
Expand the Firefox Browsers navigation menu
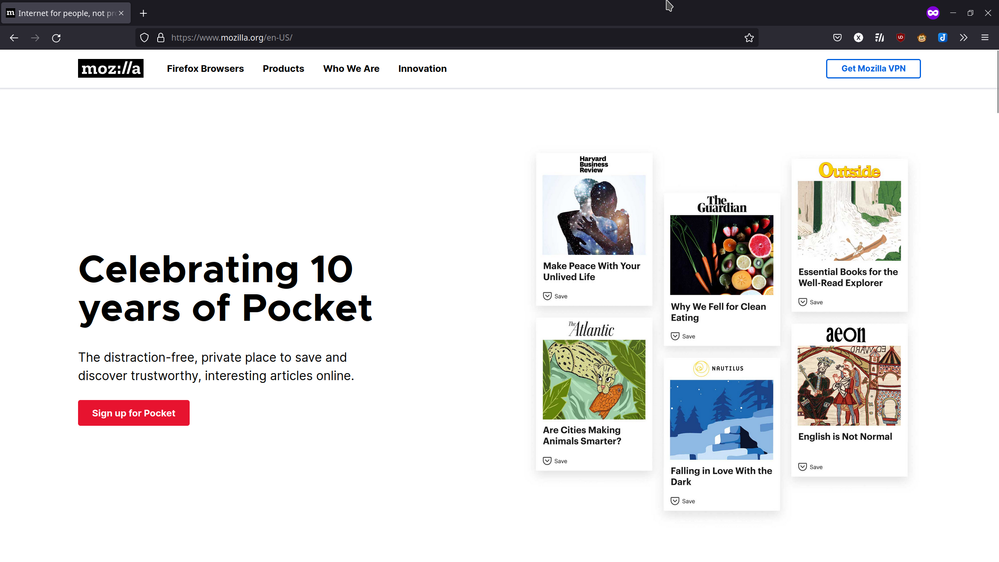205,69
